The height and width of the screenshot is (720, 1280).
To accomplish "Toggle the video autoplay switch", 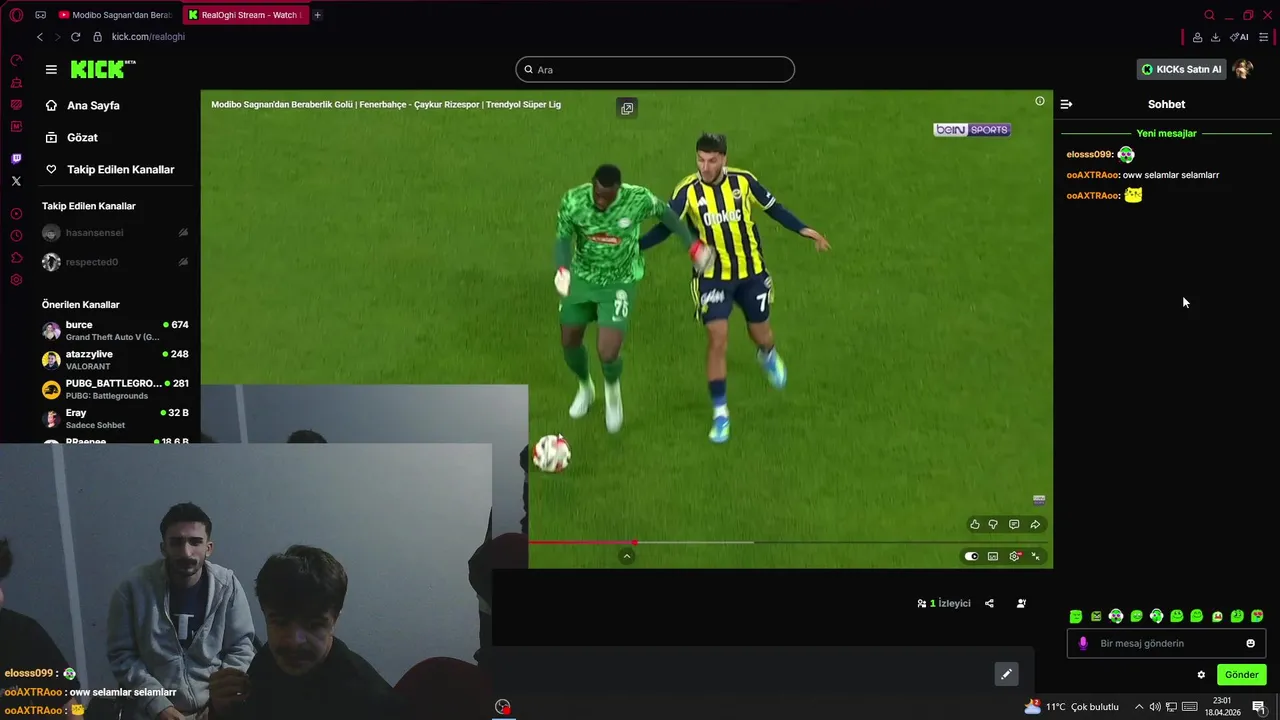I will tap(971, 556).
